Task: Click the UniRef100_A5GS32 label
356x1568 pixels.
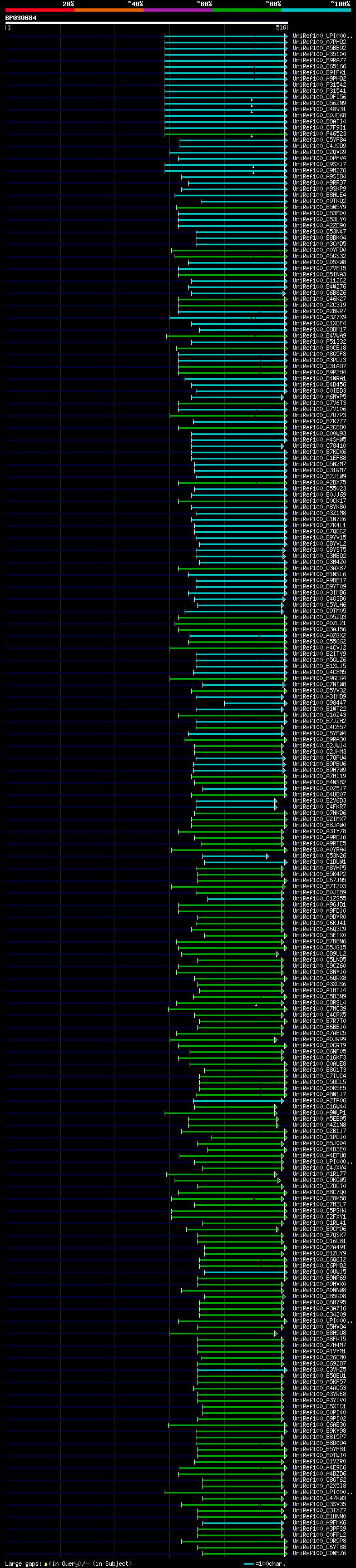Action: coord(319,256)
